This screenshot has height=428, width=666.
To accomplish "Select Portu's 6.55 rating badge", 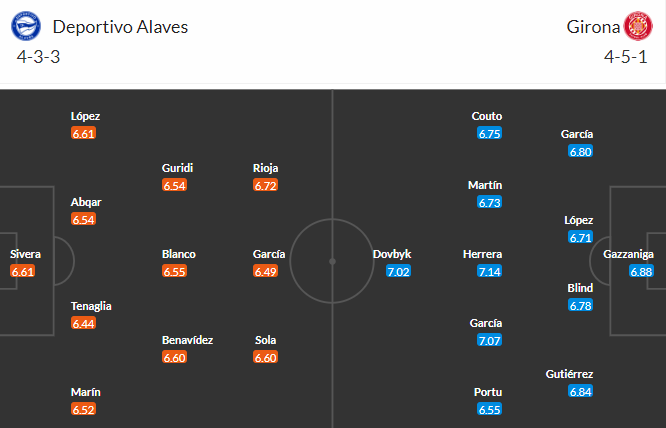I will 489,409.
